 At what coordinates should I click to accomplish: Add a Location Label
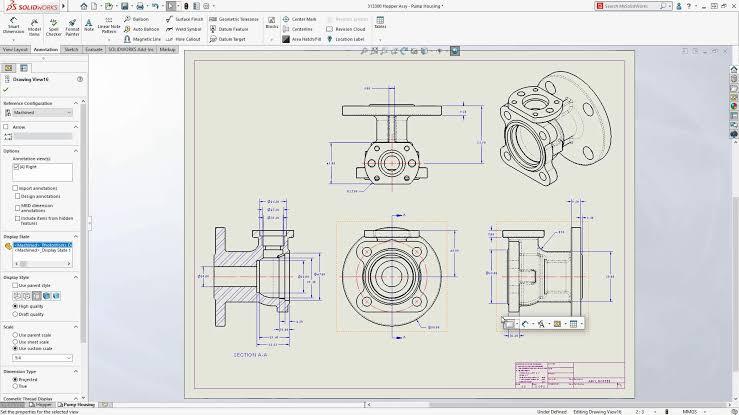(345, 40)
